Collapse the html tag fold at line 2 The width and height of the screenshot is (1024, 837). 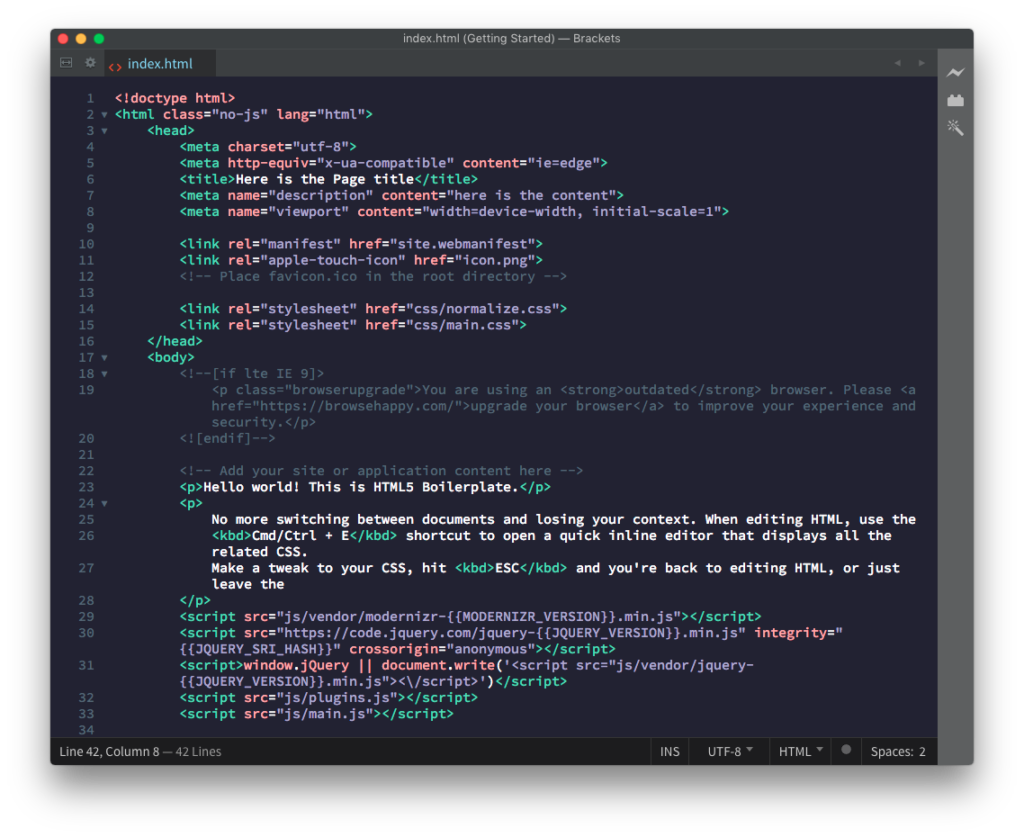coord(104,115)
